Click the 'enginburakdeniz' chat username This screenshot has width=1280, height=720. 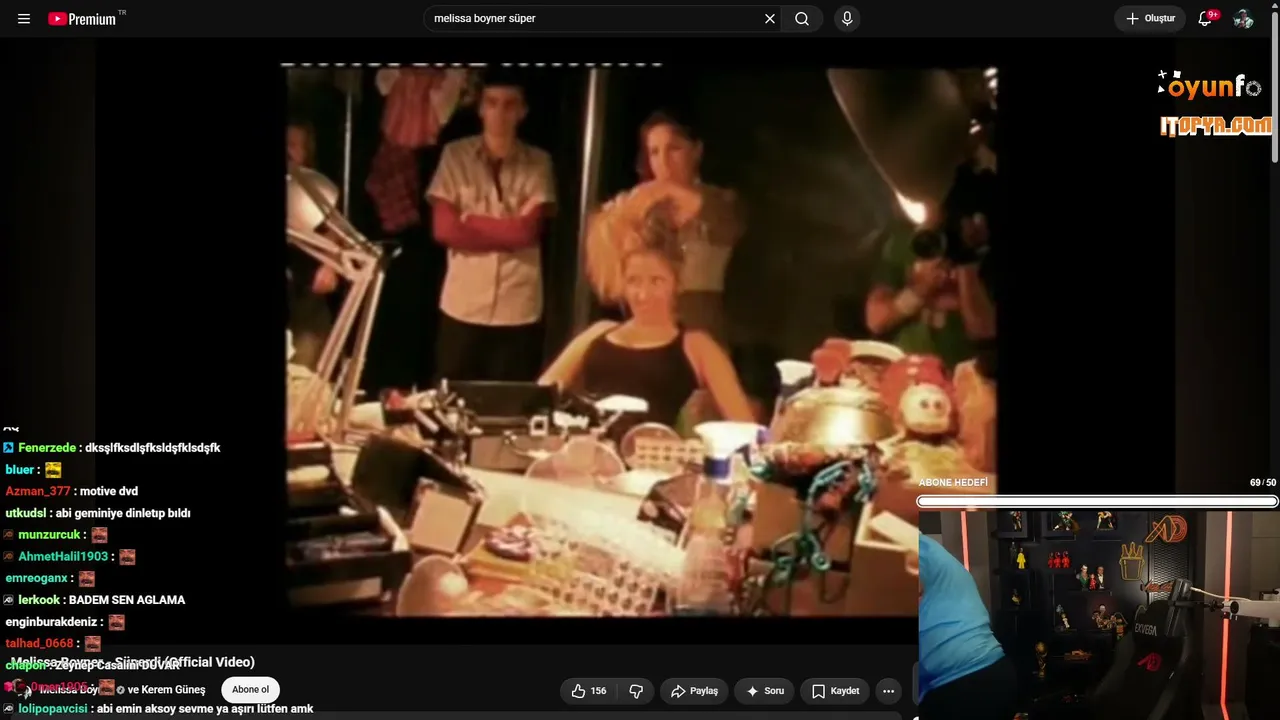51,622
